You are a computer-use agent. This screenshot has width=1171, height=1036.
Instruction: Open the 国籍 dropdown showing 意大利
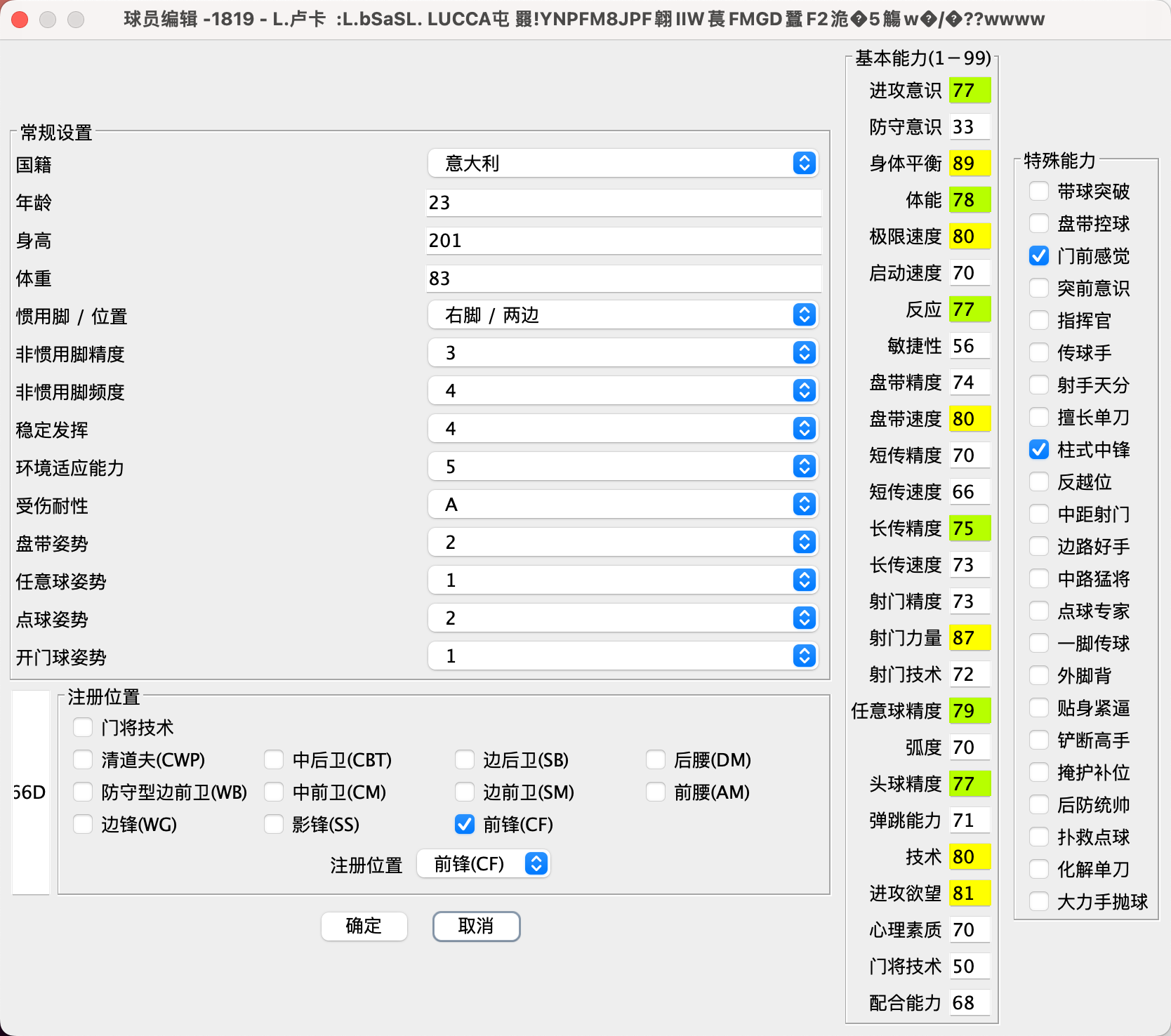point(623,164)
